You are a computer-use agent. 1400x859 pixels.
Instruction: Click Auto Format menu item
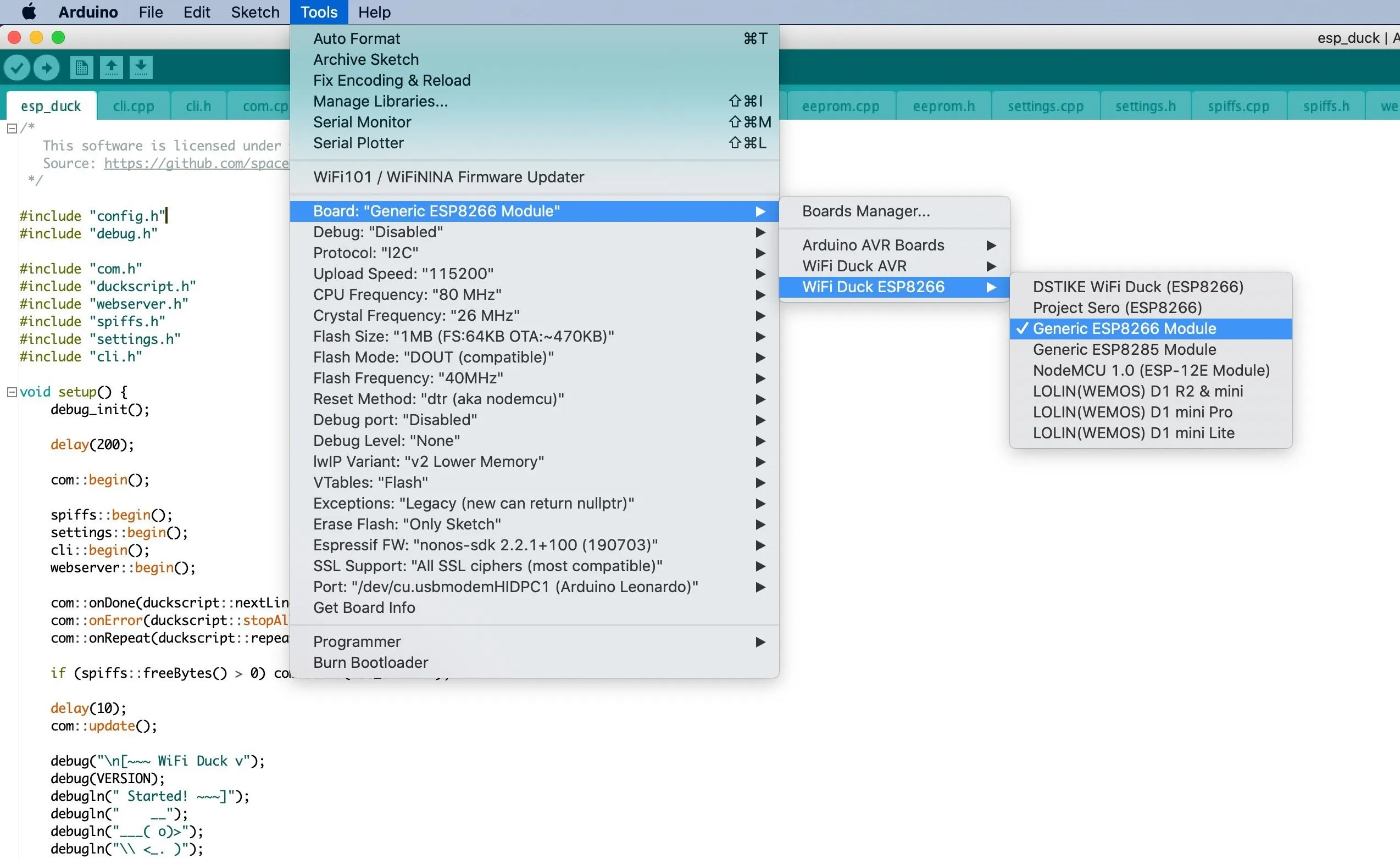[x=534, y=38]
